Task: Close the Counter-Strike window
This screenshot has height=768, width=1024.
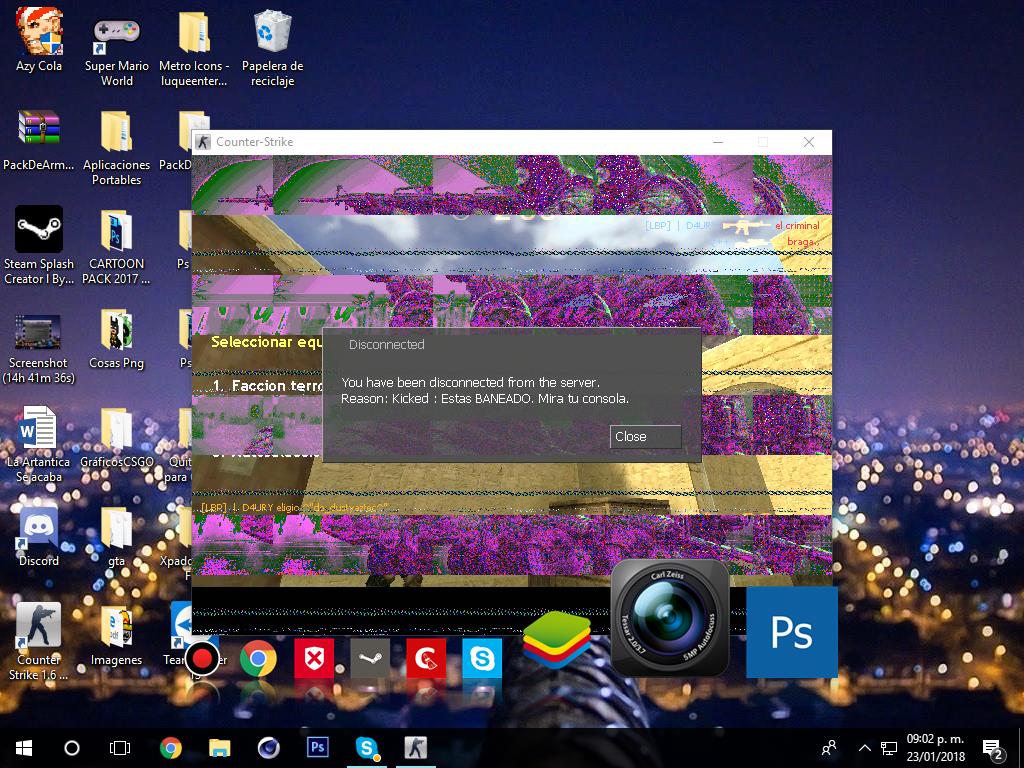Action: (x=808, y=142)
